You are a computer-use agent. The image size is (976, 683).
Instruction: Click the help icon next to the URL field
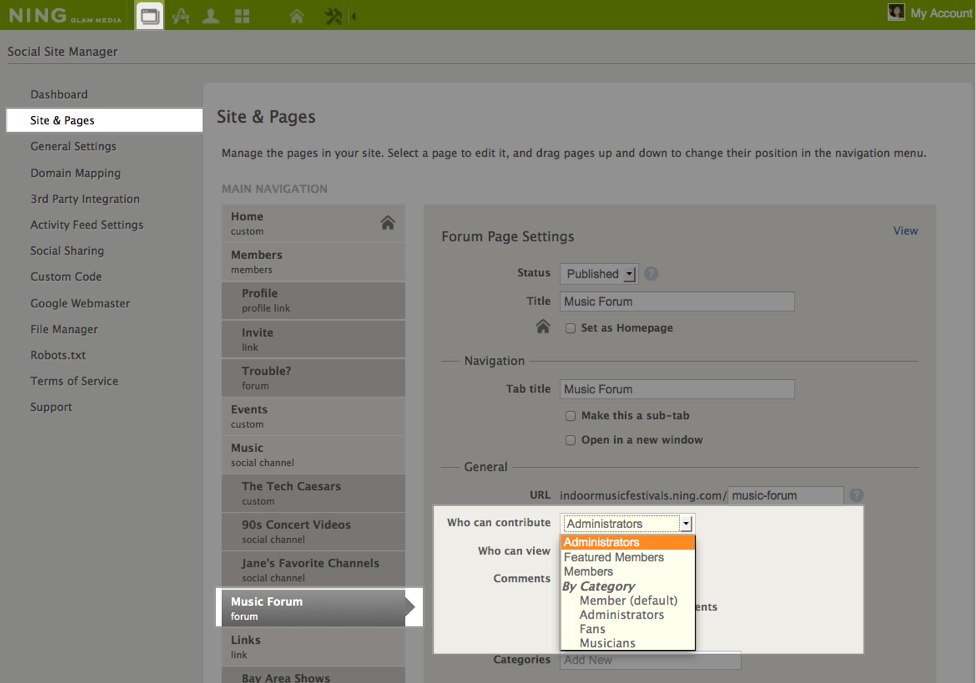click(856, 495)
